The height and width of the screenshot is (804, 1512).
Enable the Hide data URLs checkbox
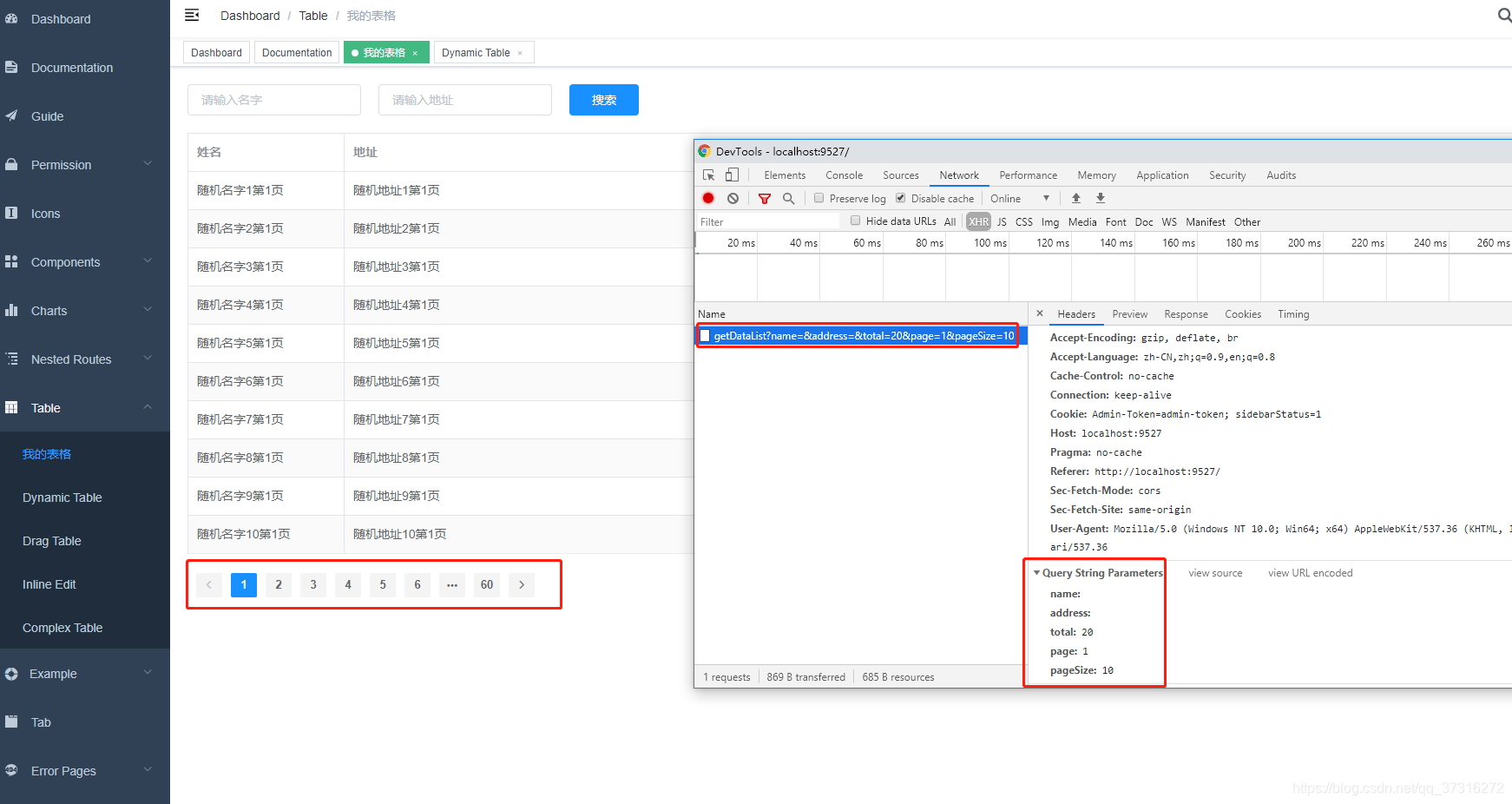click(x=856, y=221)
